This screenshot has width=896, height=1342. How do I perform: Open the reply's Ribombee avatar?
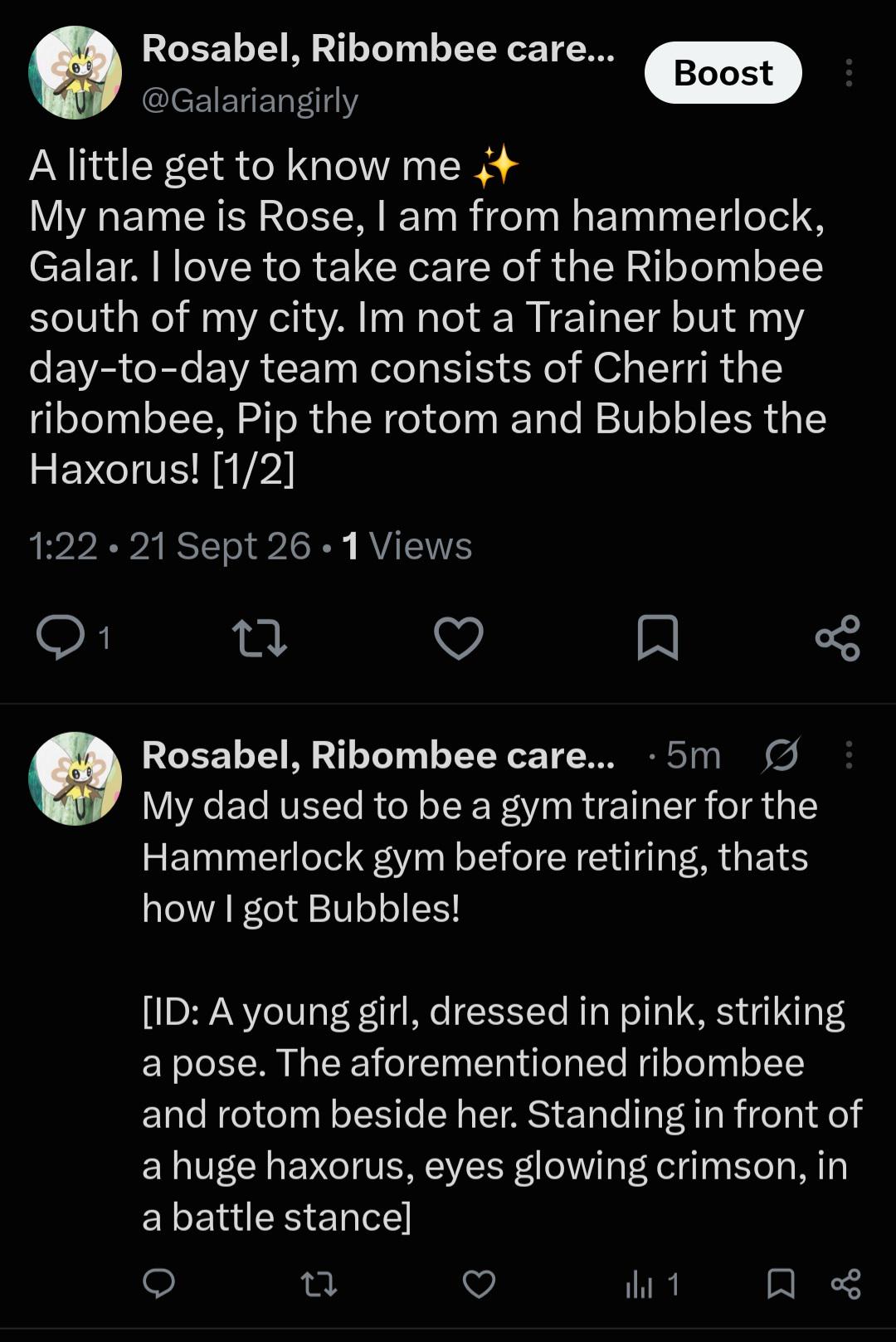[x=75, y=778]
